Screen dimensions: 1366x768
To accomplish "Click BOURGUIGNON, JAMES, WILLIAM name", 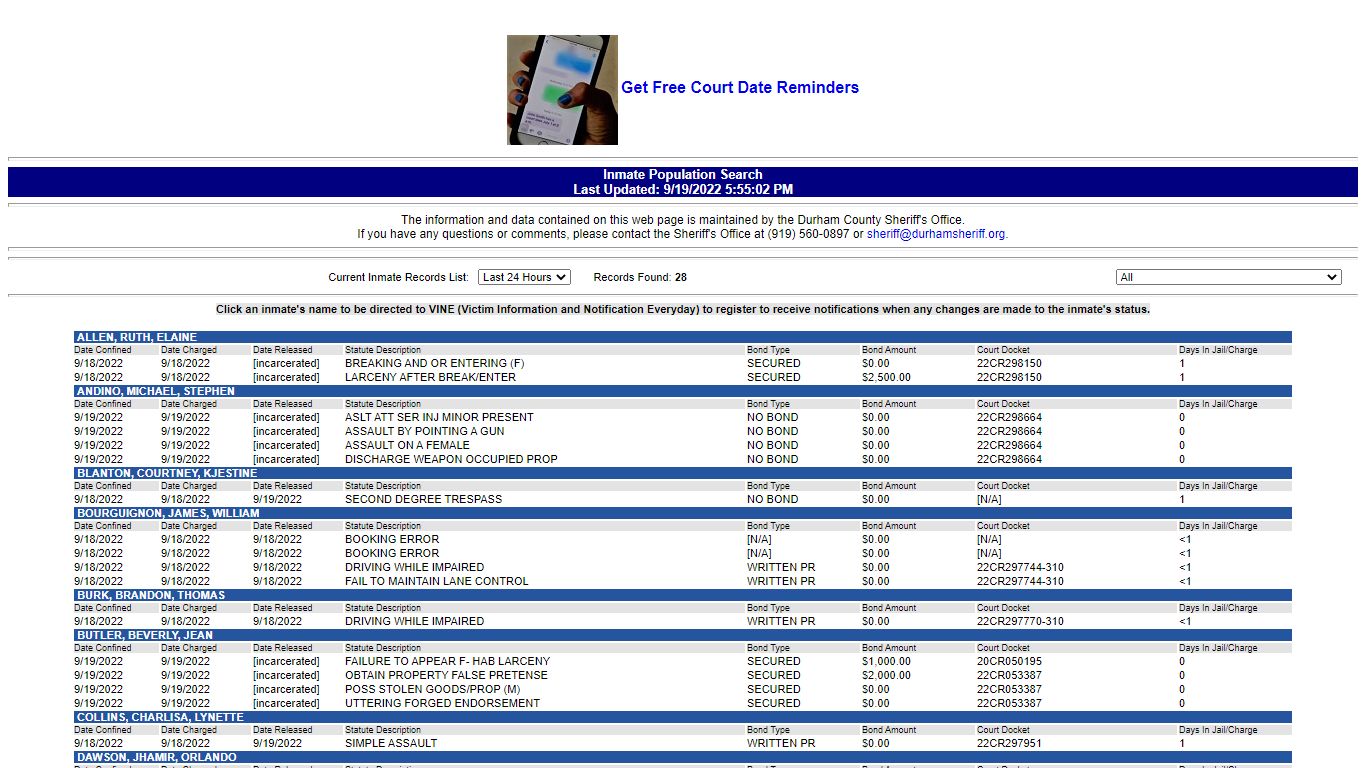I will (168, 513).
